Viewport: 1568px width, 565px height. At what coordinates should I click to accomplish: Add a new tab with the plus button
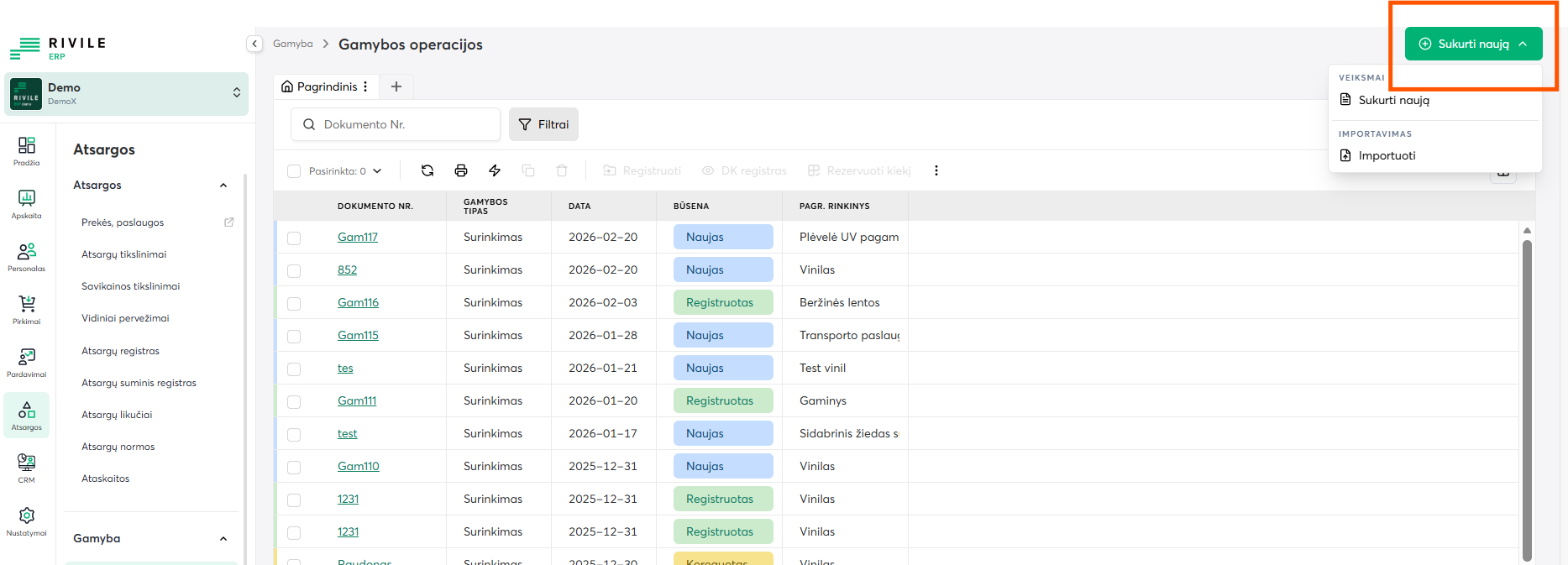pyautogui.click(x=396, y=86)
